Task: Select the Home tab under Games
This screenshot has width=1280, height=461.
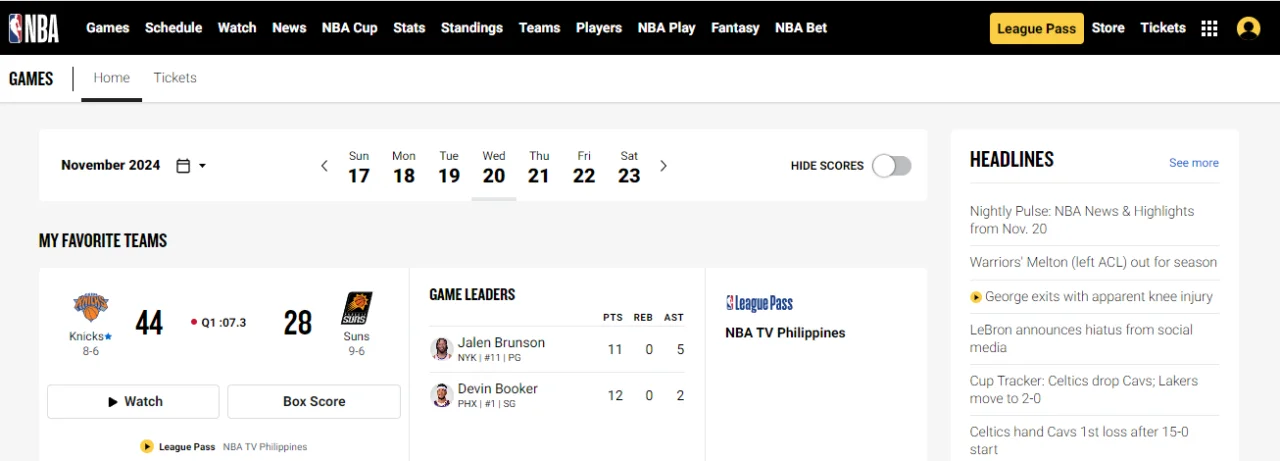Action: [x=112, y=78]
